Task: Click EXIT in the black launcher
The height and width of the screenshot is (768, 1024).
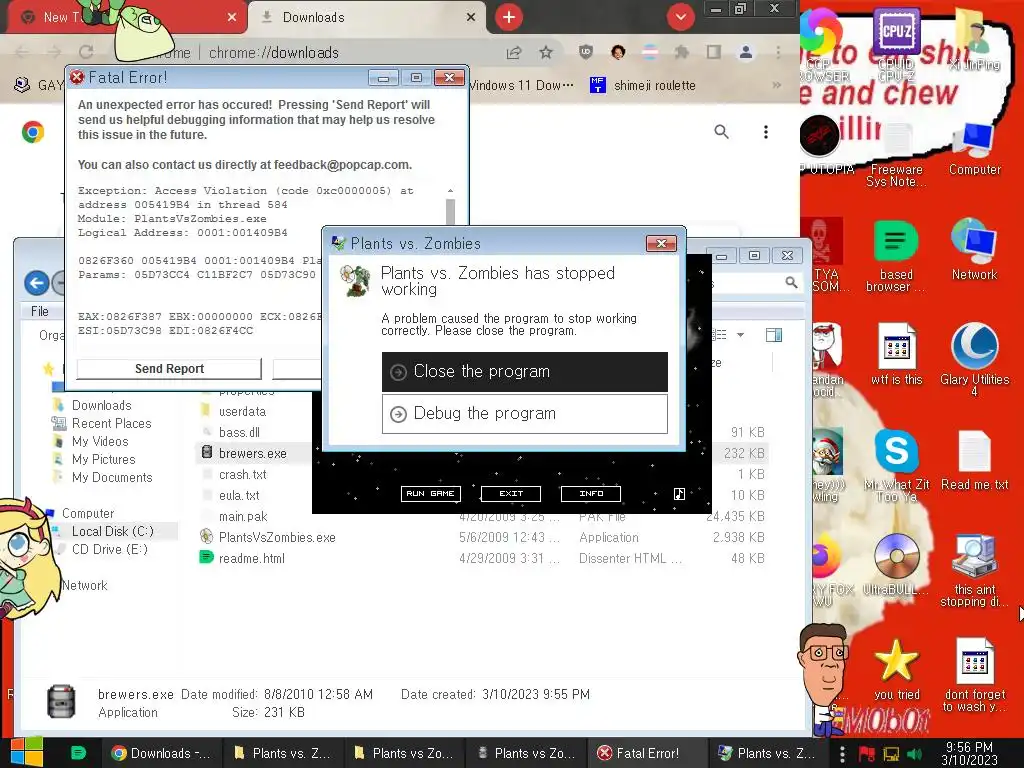Action: pos(511,494)
